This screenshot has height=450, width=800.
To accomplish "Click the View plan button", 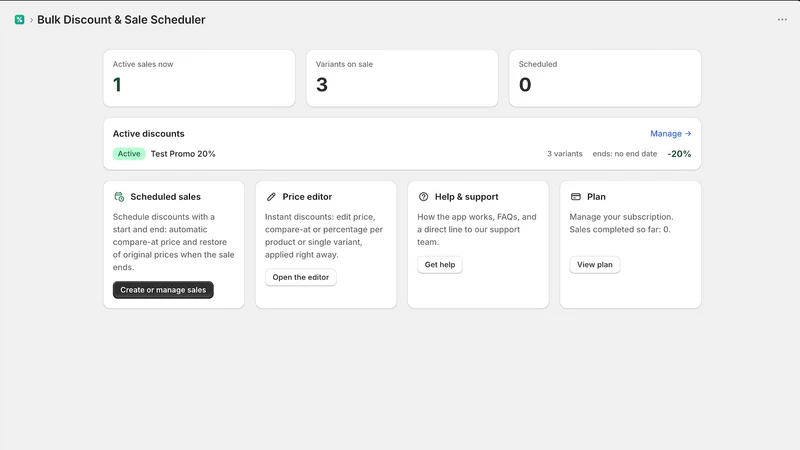I will tap(594, 265).
